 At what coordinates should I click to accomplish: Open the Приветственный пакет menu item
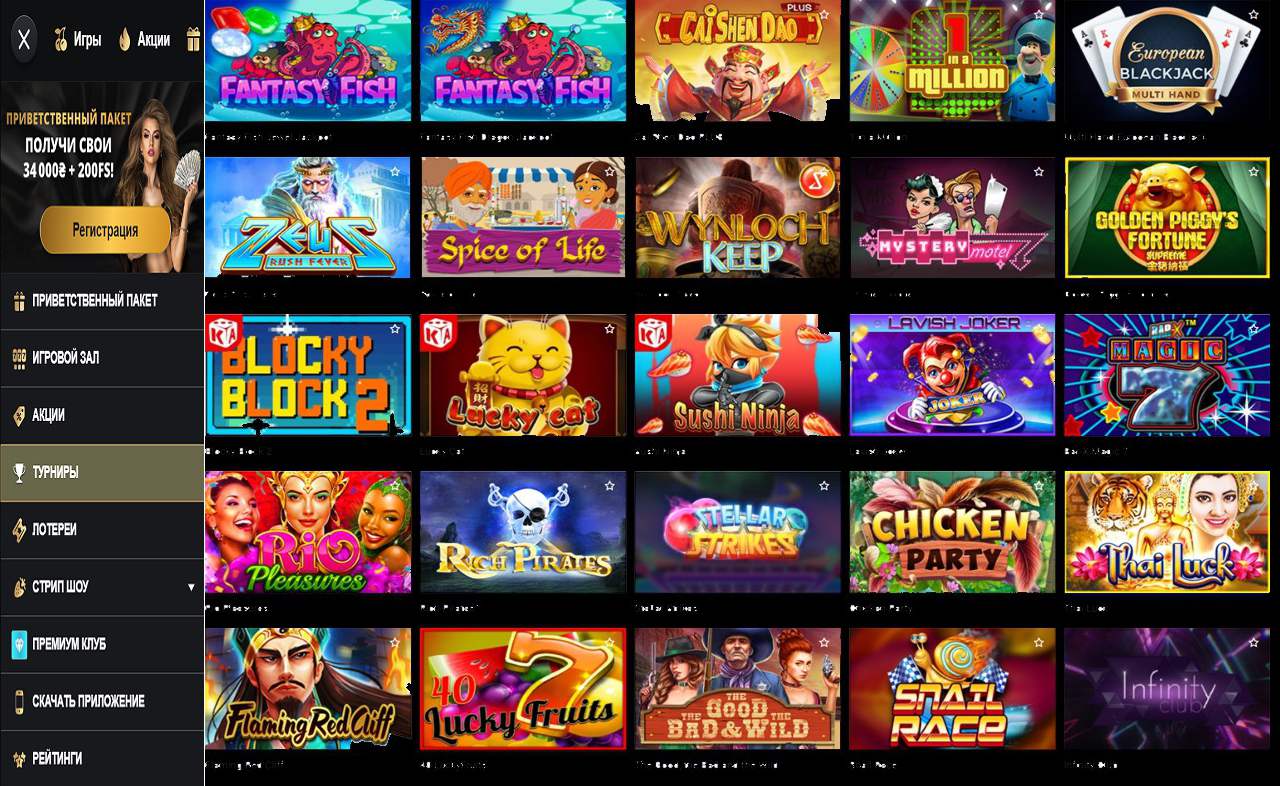click(x=102, y=300)
